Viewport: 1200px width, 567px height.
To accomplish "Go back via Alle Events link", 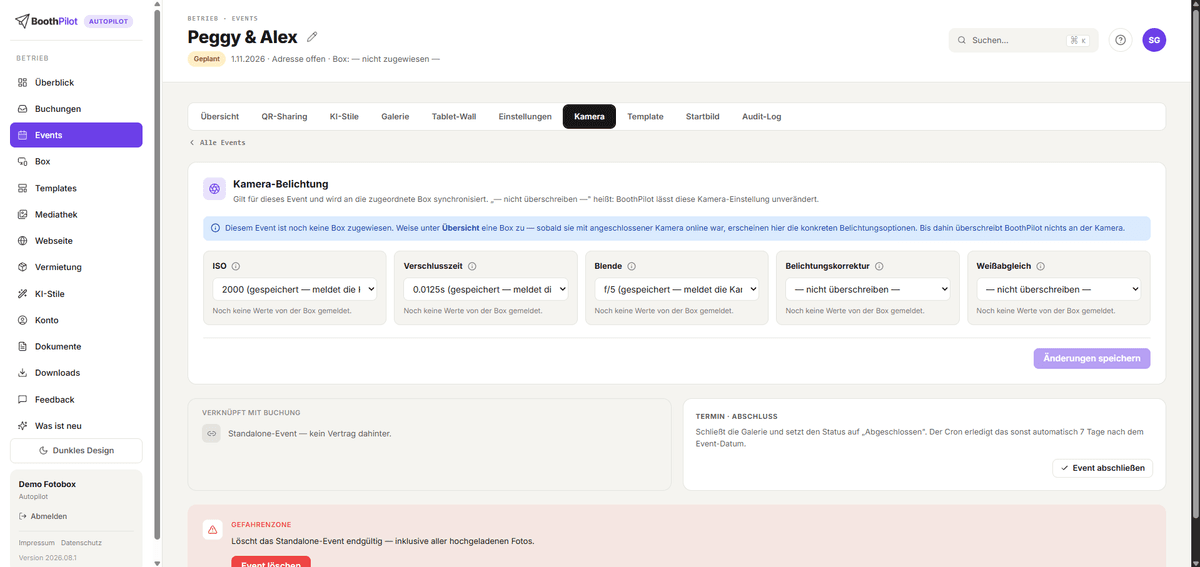I will (218, 143).
